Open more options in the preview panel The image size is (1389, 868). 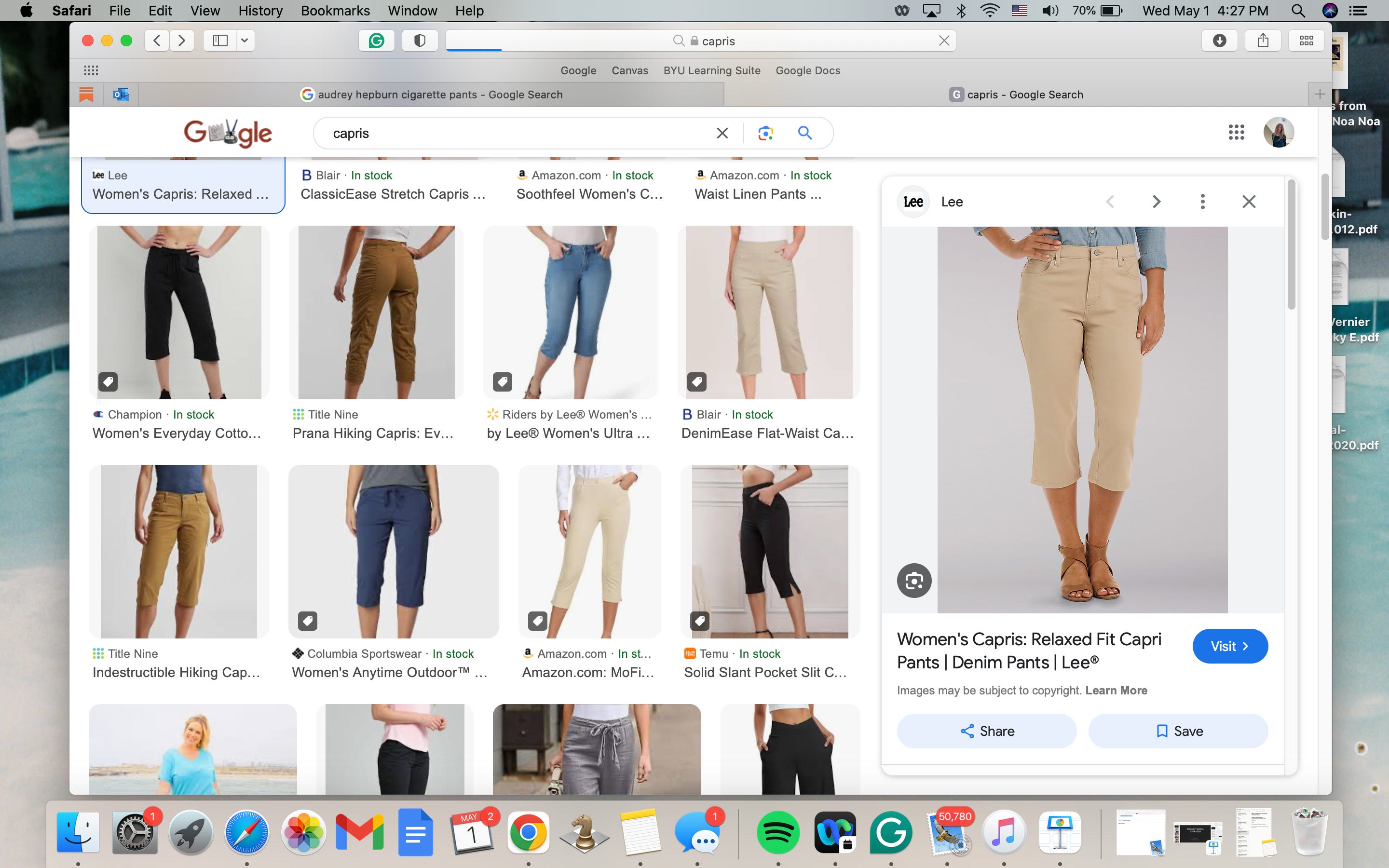click(1202, 202)
